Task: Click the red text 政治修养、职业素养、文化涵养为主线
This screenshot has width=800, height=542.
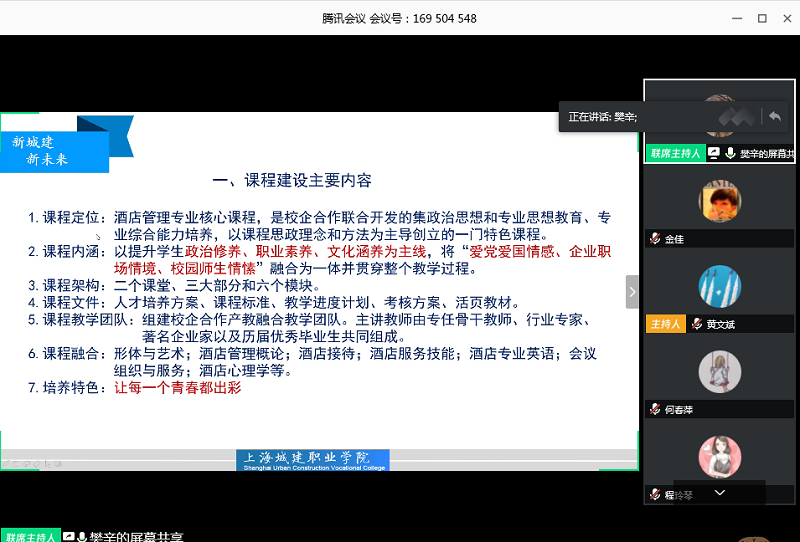Action: [x=305, y=251]
